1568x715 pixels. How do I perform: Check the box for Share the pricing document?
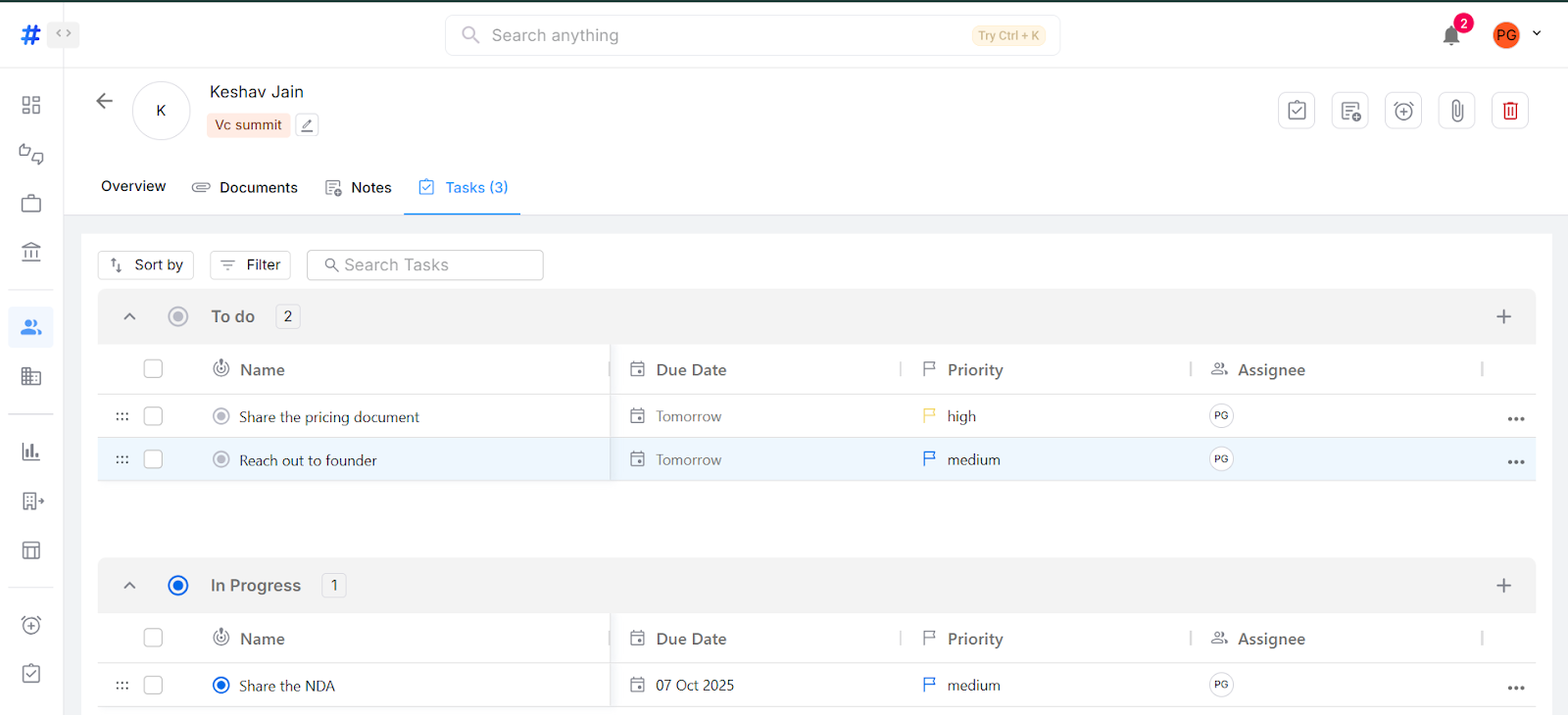point(153,416)
